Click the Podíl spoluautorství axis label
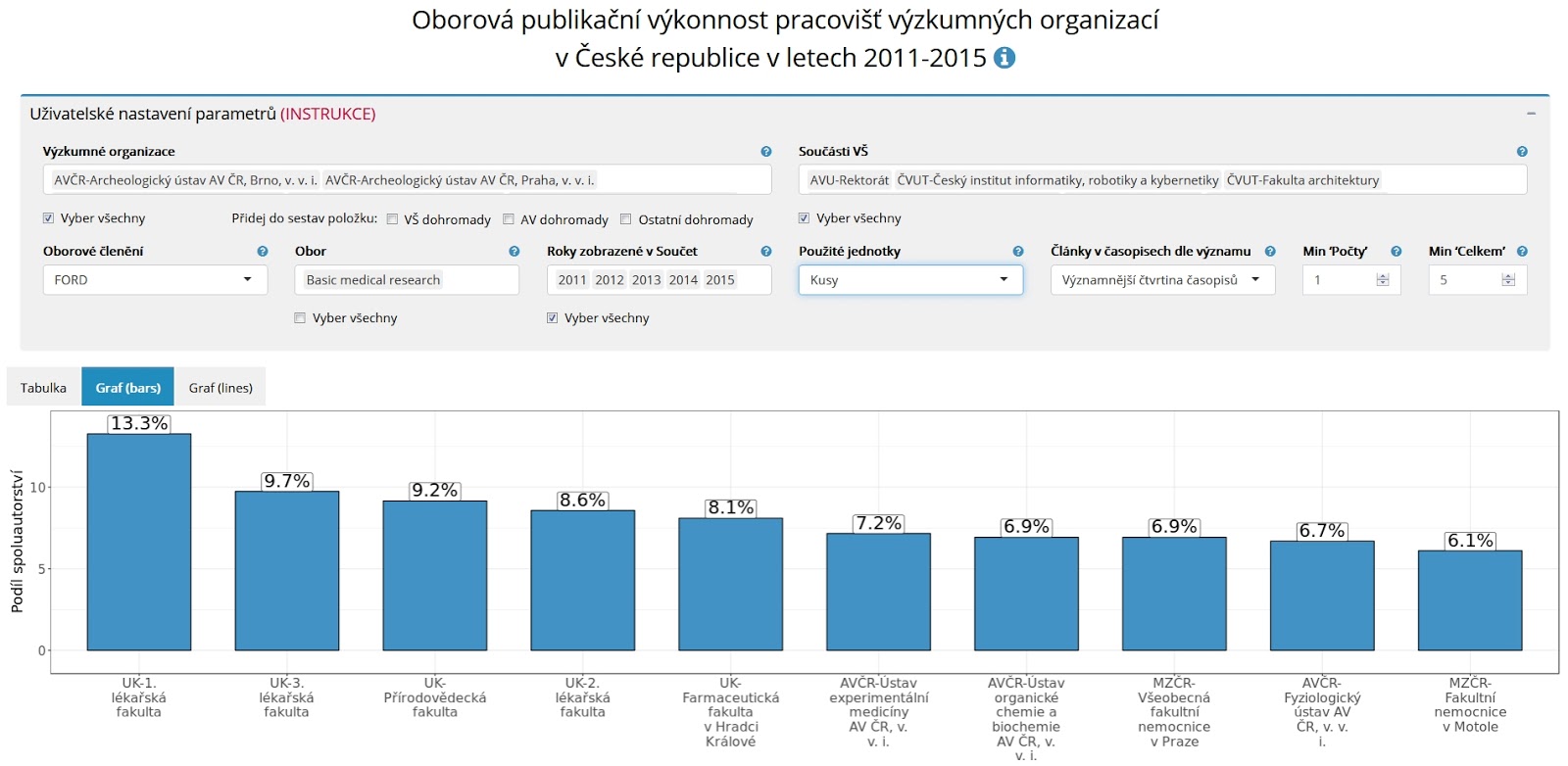Screen dimensions: 1568x766 (17, 542)
